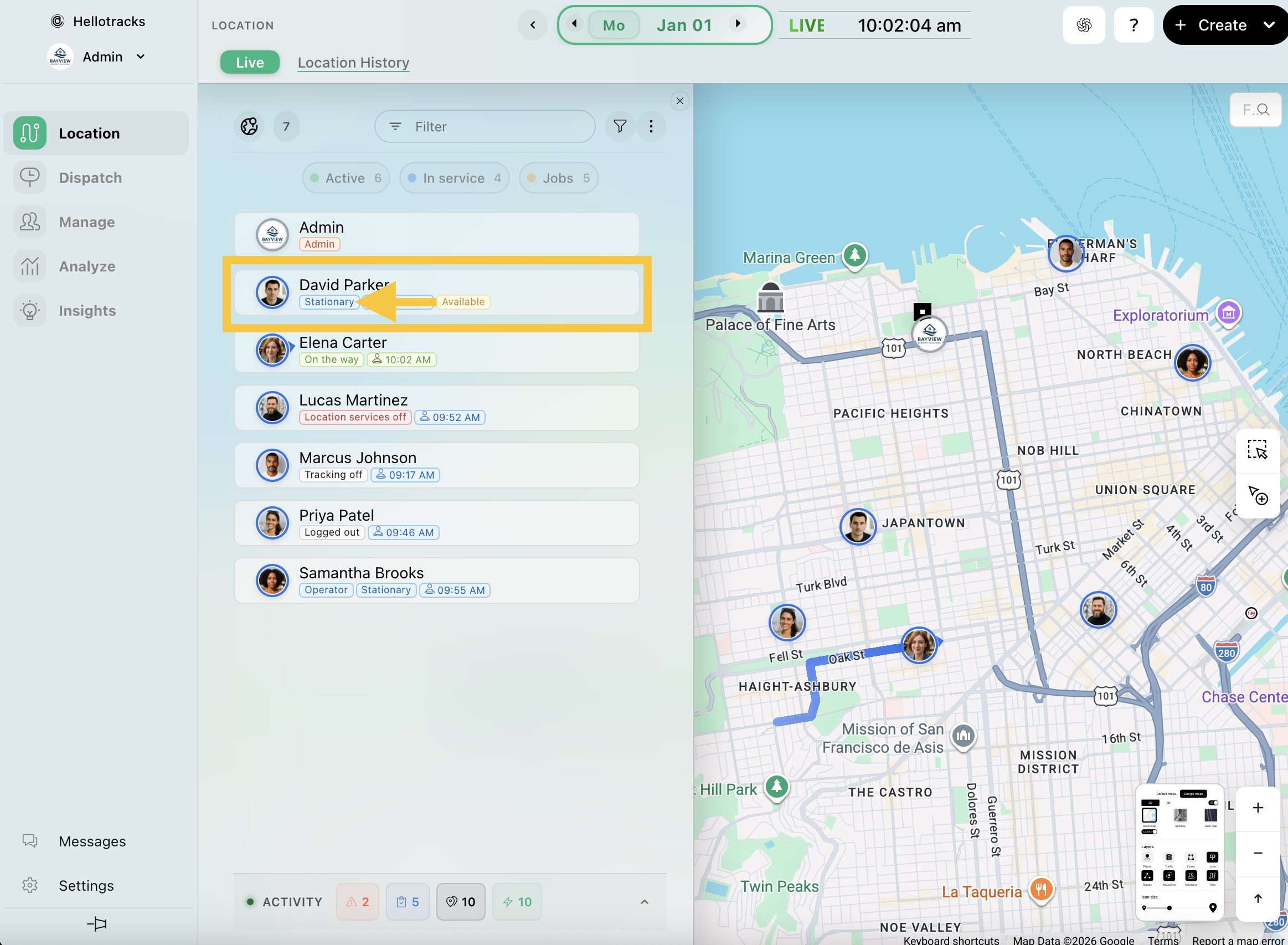Toggle the In service filter chip
The width and height of the screenshot is (1288, 945).
coord(454,178)
